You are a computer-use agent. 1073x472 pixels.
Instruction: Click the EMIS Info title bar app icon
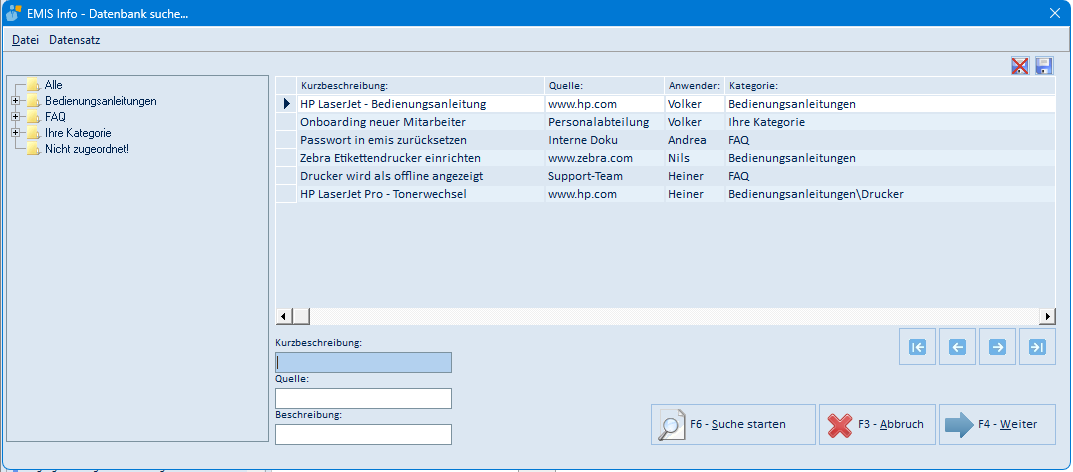coord(14,13)
